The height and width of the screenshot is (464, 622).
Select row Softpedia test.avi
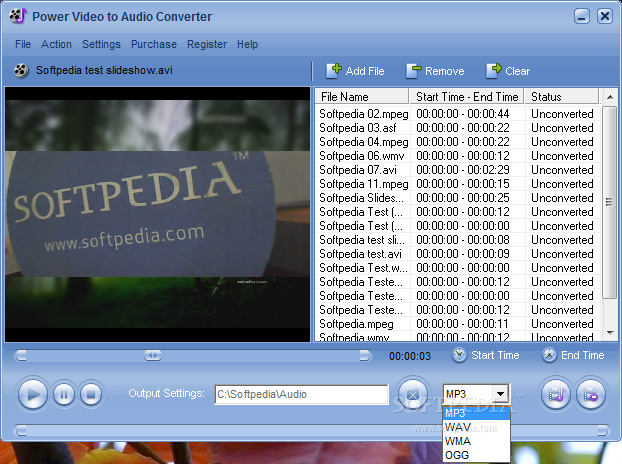coord(457,254)
